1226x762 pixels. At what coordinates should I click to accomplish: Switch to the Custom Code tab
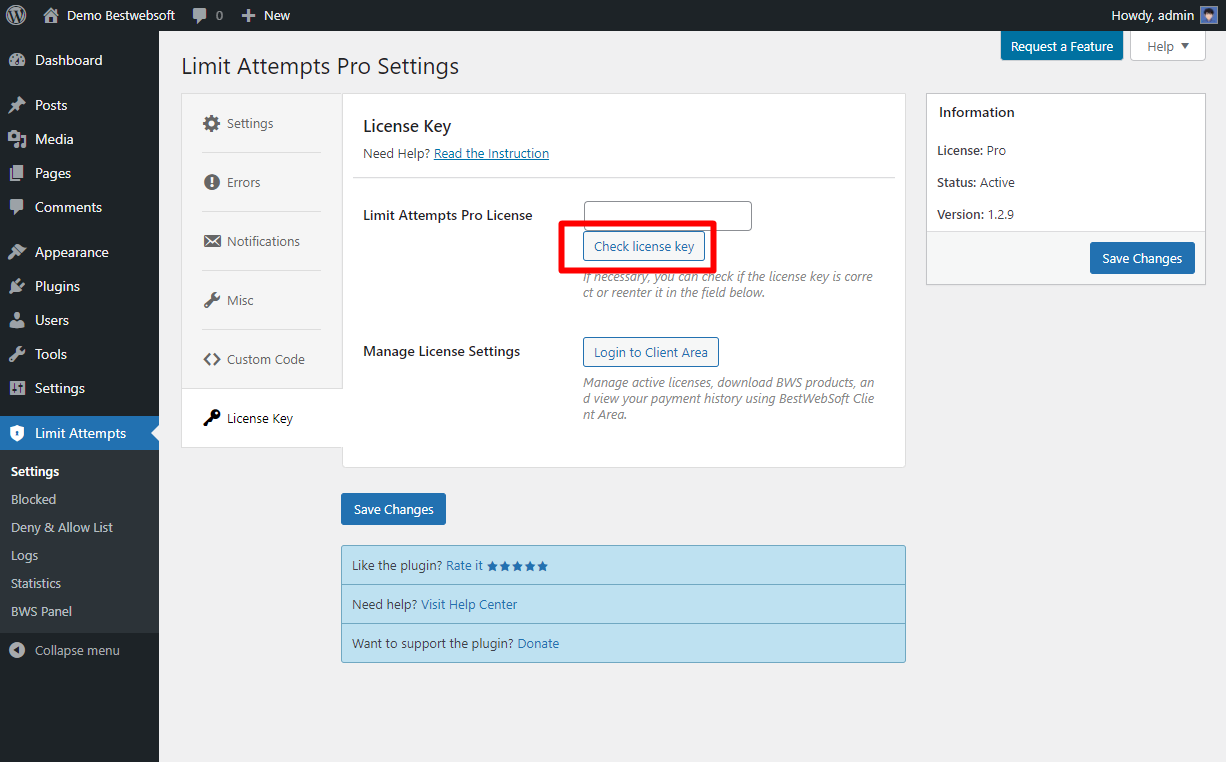262,359
